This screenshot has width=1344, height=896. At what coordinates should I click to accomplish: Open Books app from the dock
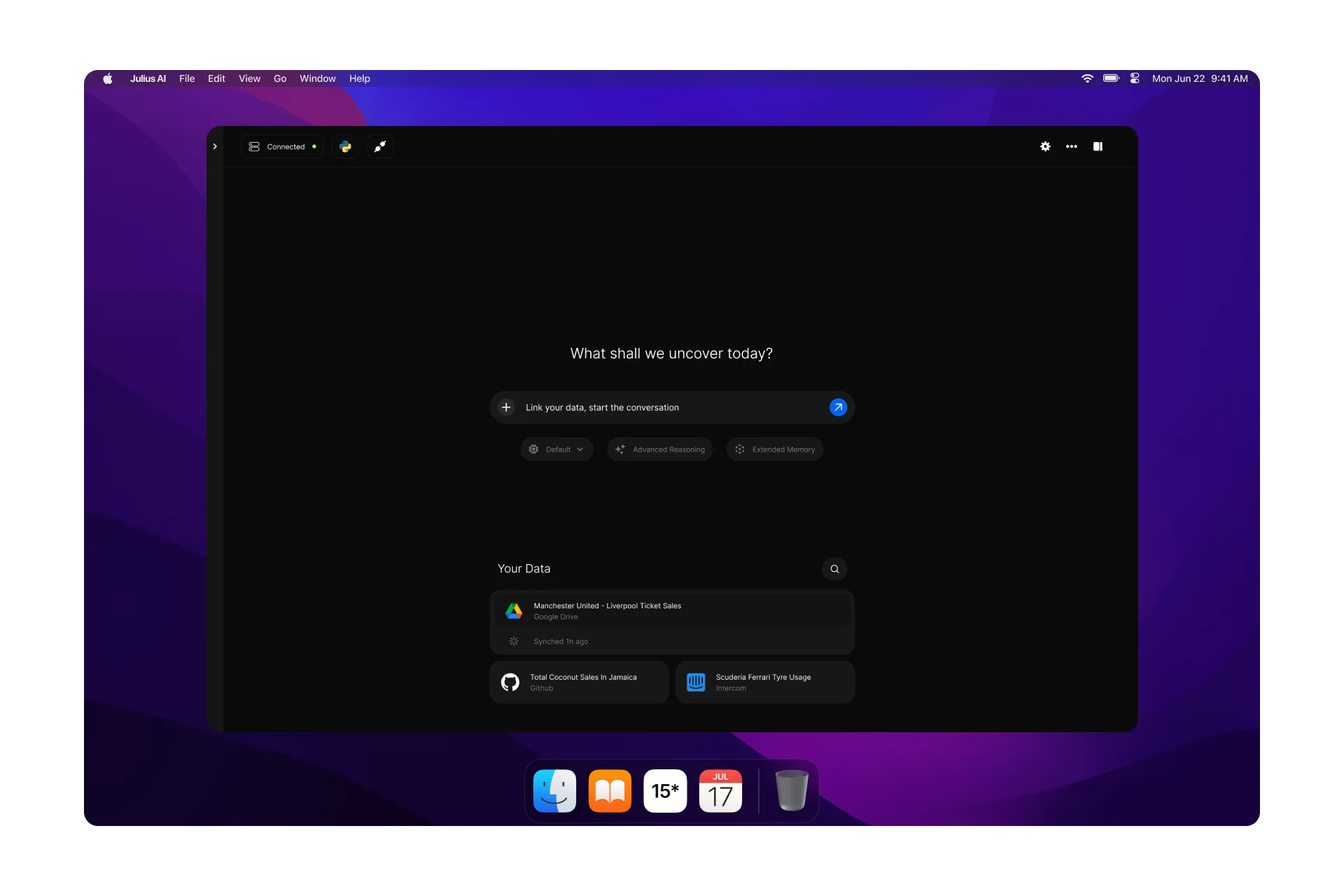[610, 791]
